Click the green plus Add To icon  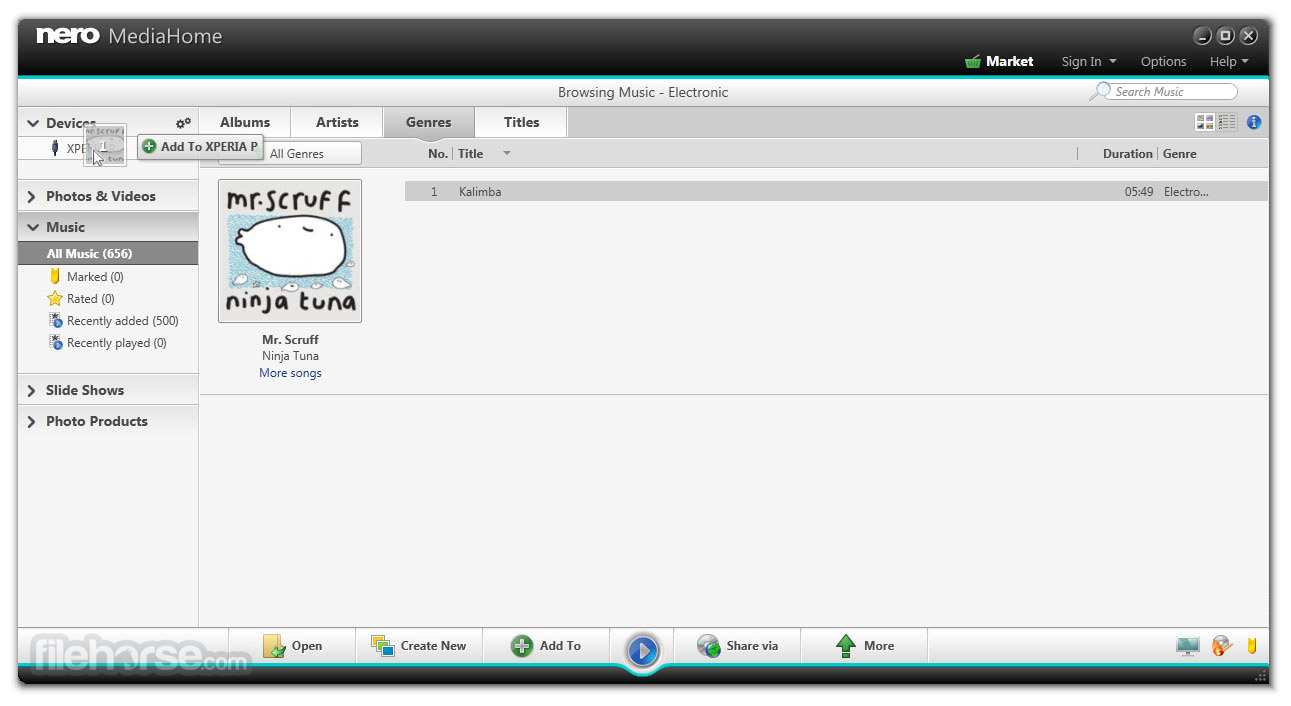522,646
